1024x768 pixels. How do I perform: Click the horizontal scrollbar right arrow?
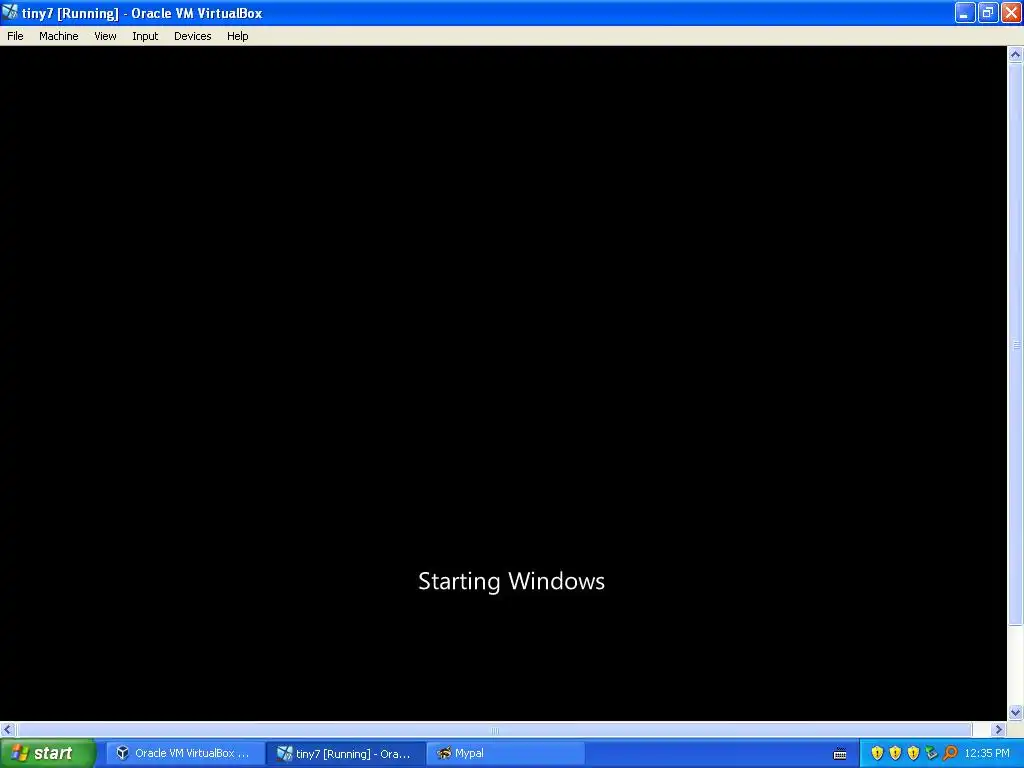click(x=999, y=729)
